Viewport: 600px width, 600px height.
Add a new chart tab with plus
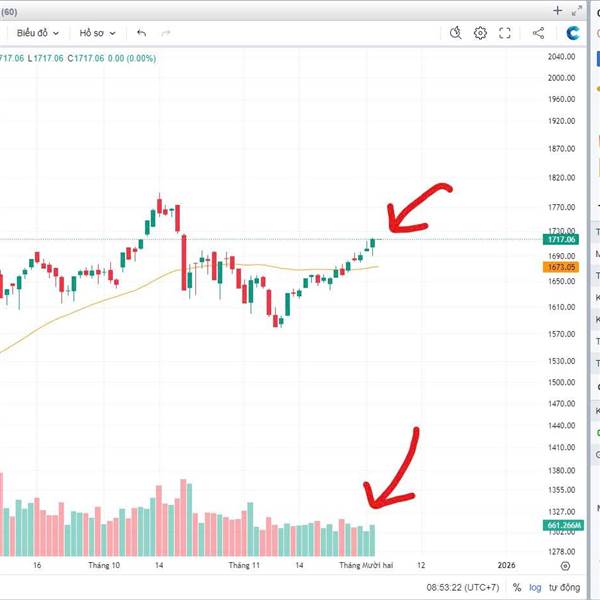(558, 11)
